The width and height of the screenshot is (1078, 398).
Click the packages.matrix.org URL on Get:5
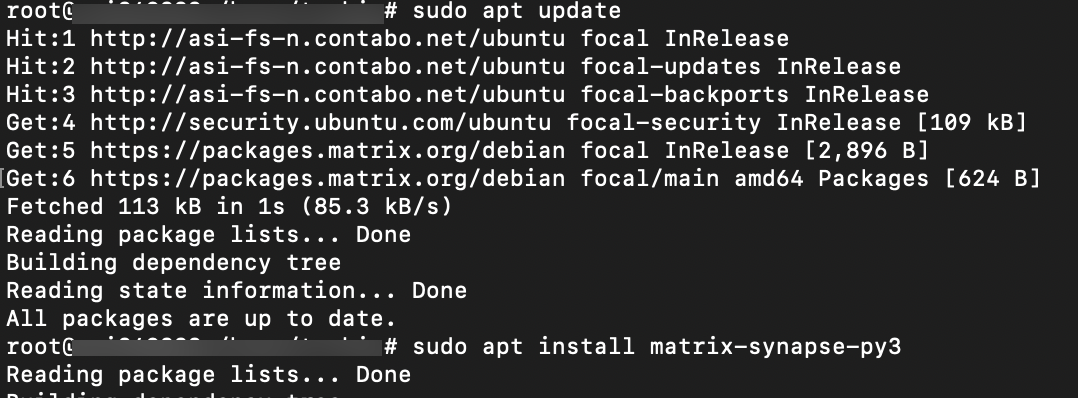point(327,151)
